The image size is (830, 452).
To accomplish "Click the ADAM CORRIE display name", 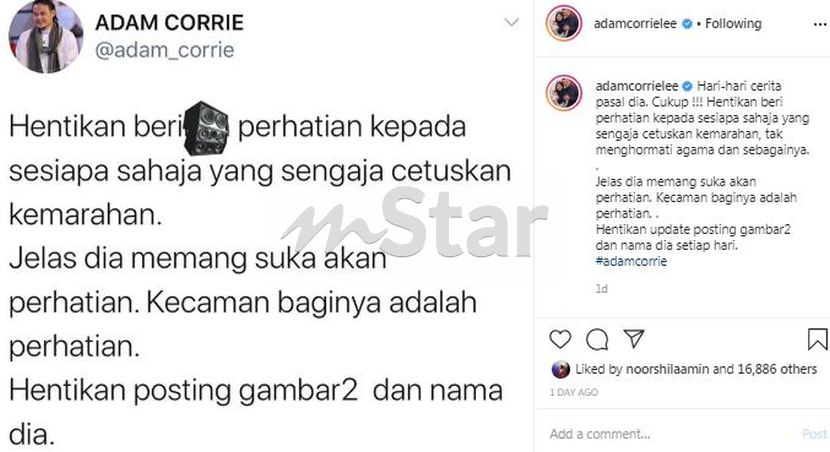I will pyautogui.click(x=169, y=22).
